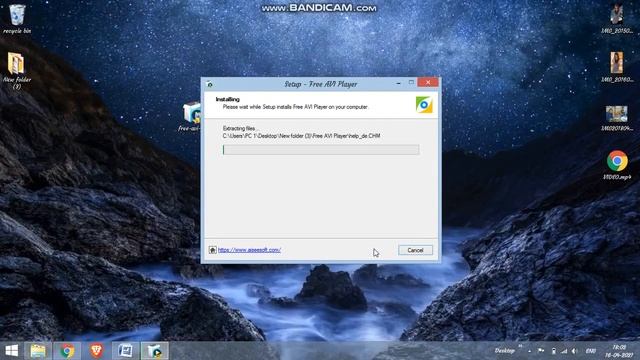Open the volume speaker tray icon
Screen dimensions: 640x360
tap(574, 351)
